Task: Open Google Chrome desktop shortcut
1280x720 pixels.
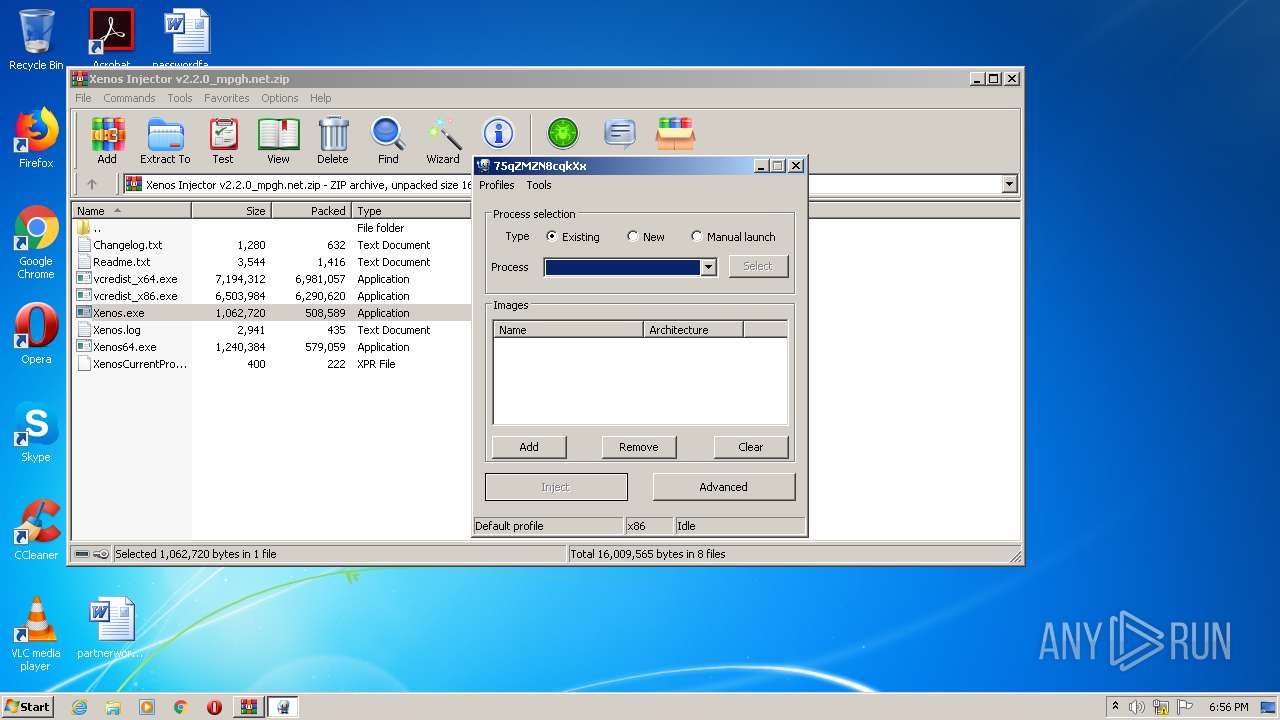Action: click(36, 242)
